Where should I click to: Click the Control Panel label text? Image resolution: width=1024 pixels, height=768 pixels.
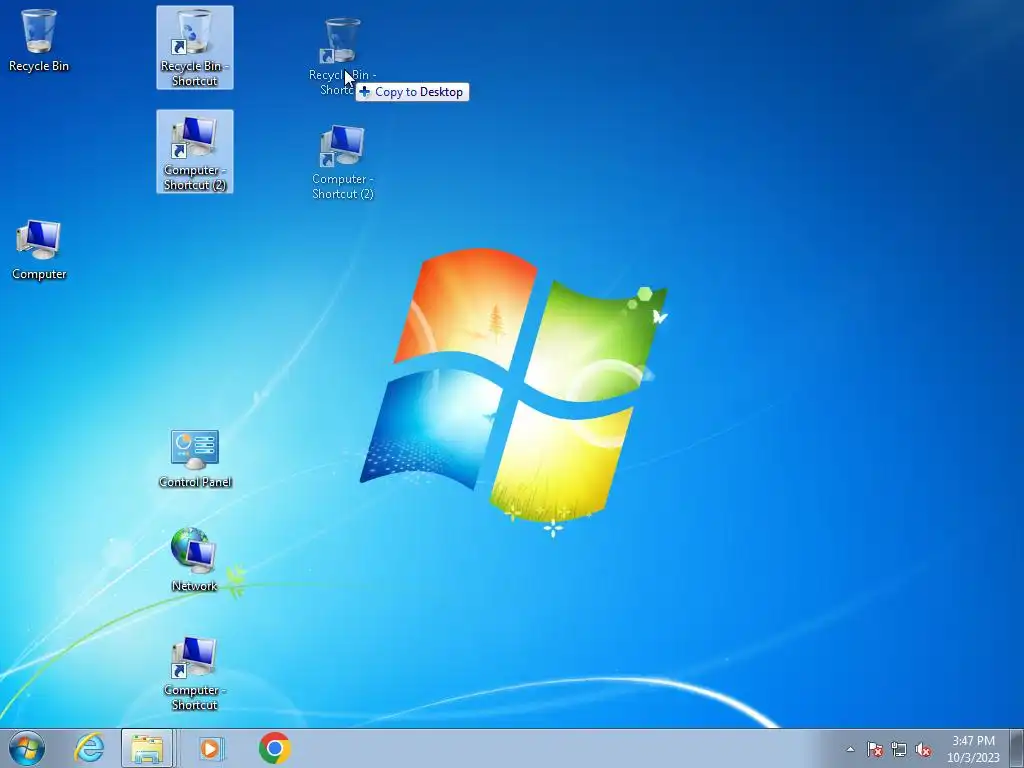pos(195,482)
